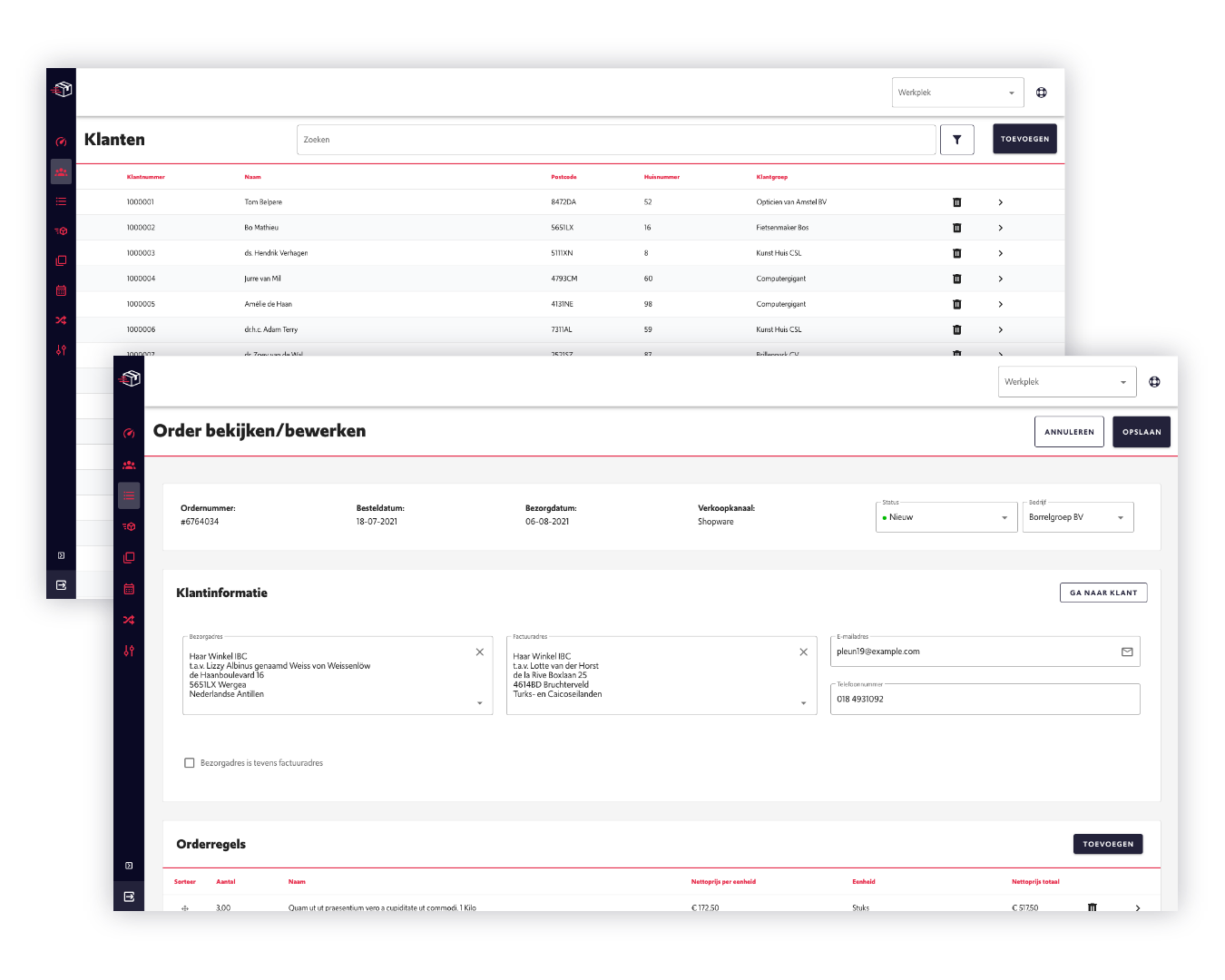The image size is (1225, 980).
Task: Click shipping box icon in Order window sidebar
Action: tap(129, 526)
